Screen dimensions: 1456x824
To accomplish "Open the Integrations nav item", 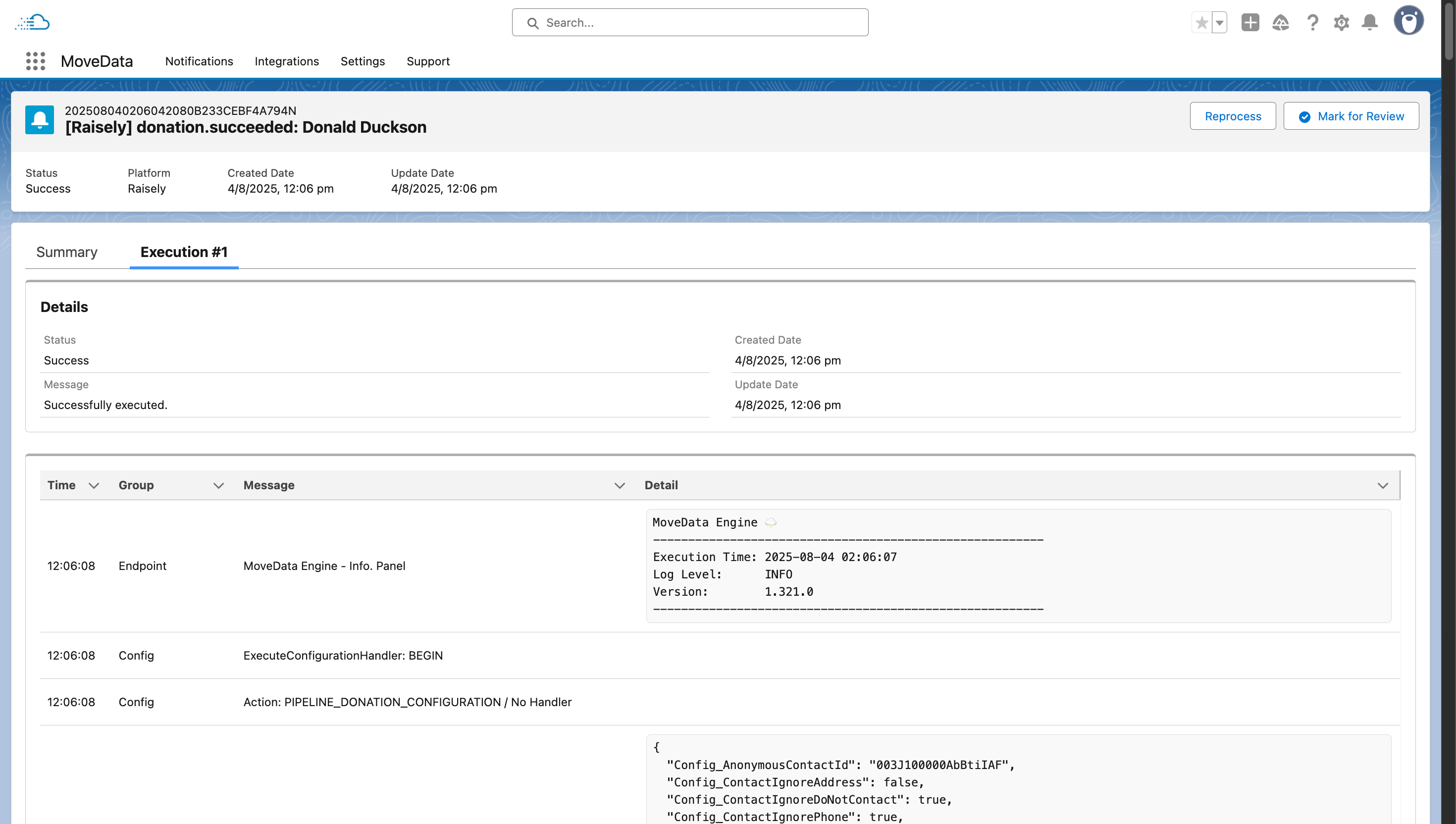I will [286, 61].
